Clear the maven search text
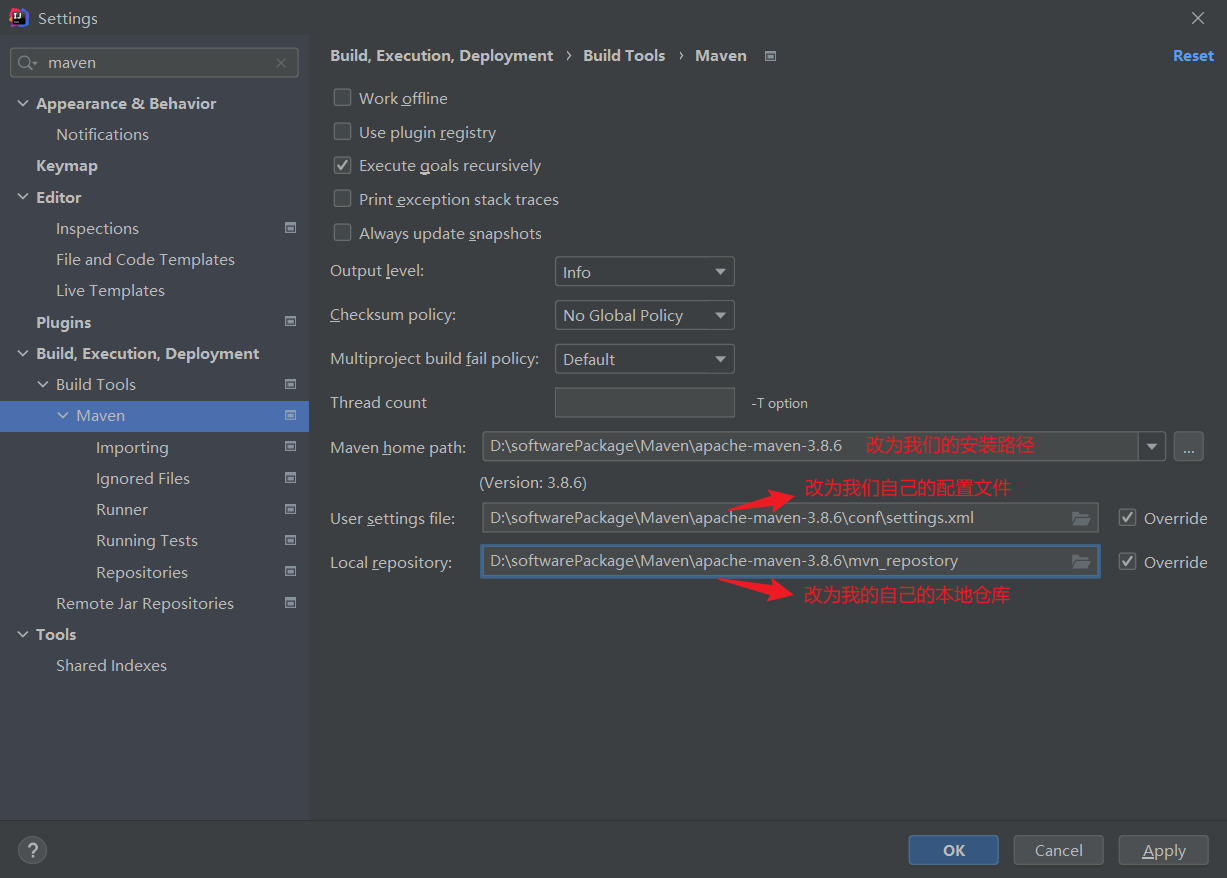 coord(281,63)
